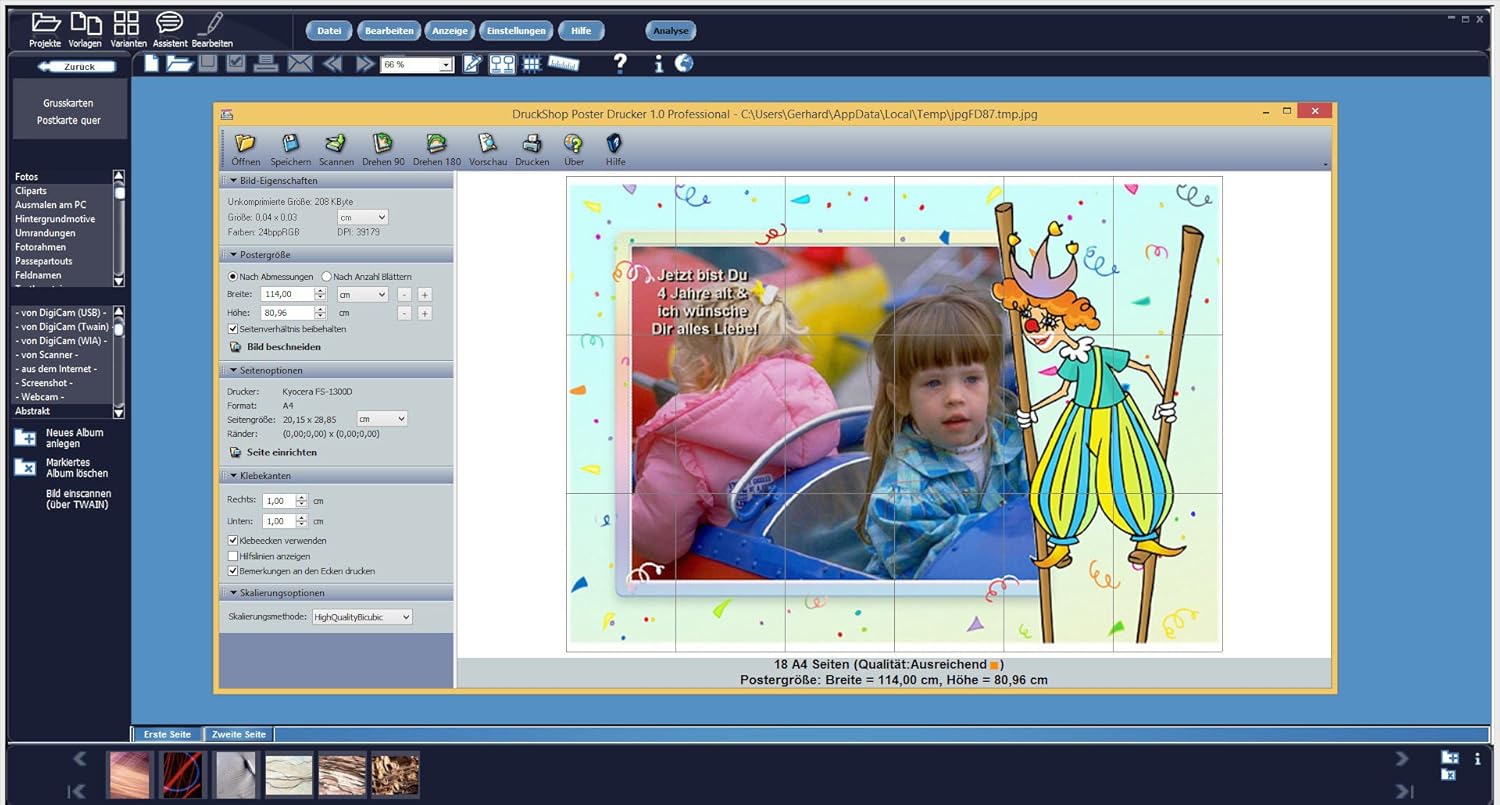The height and width of the screenshot is (805, 1500).
Task: Click the Drucken printer icon
Action: pyautogui.click(x=532, y=145)
